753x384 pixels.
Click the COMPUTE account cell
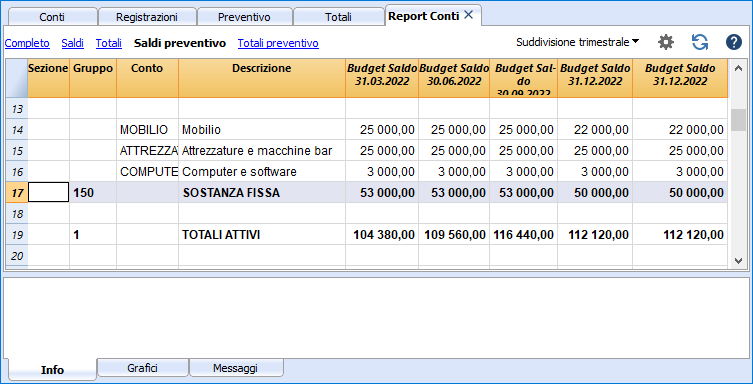[x=147, y=172]
